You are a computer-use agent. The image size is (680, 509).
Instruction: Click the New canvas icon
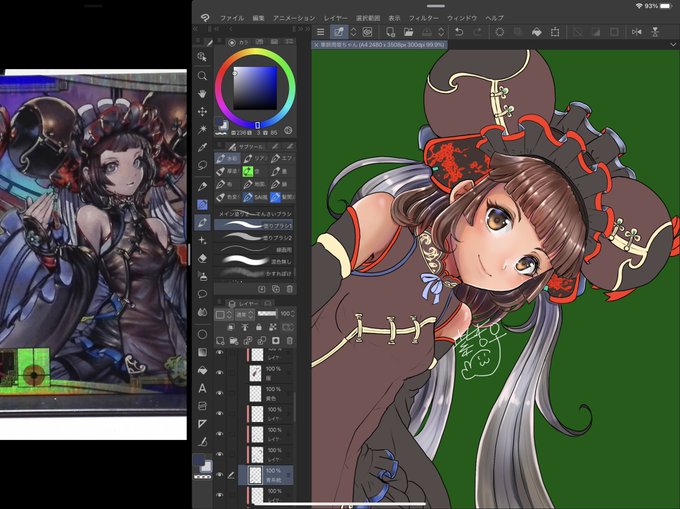tap(390, 32)
